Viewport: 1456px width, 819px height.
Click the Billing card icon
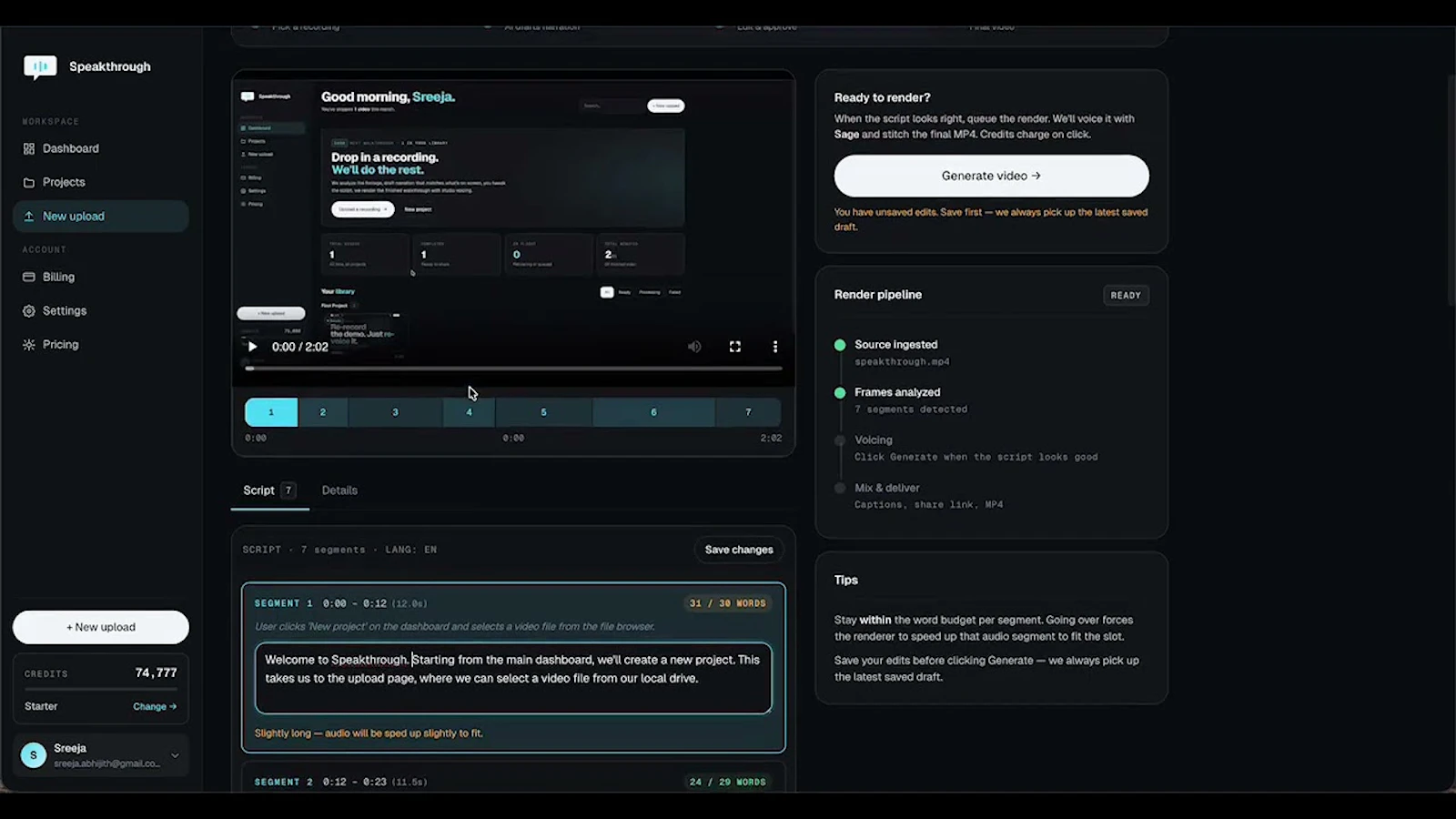coord(29,277)
